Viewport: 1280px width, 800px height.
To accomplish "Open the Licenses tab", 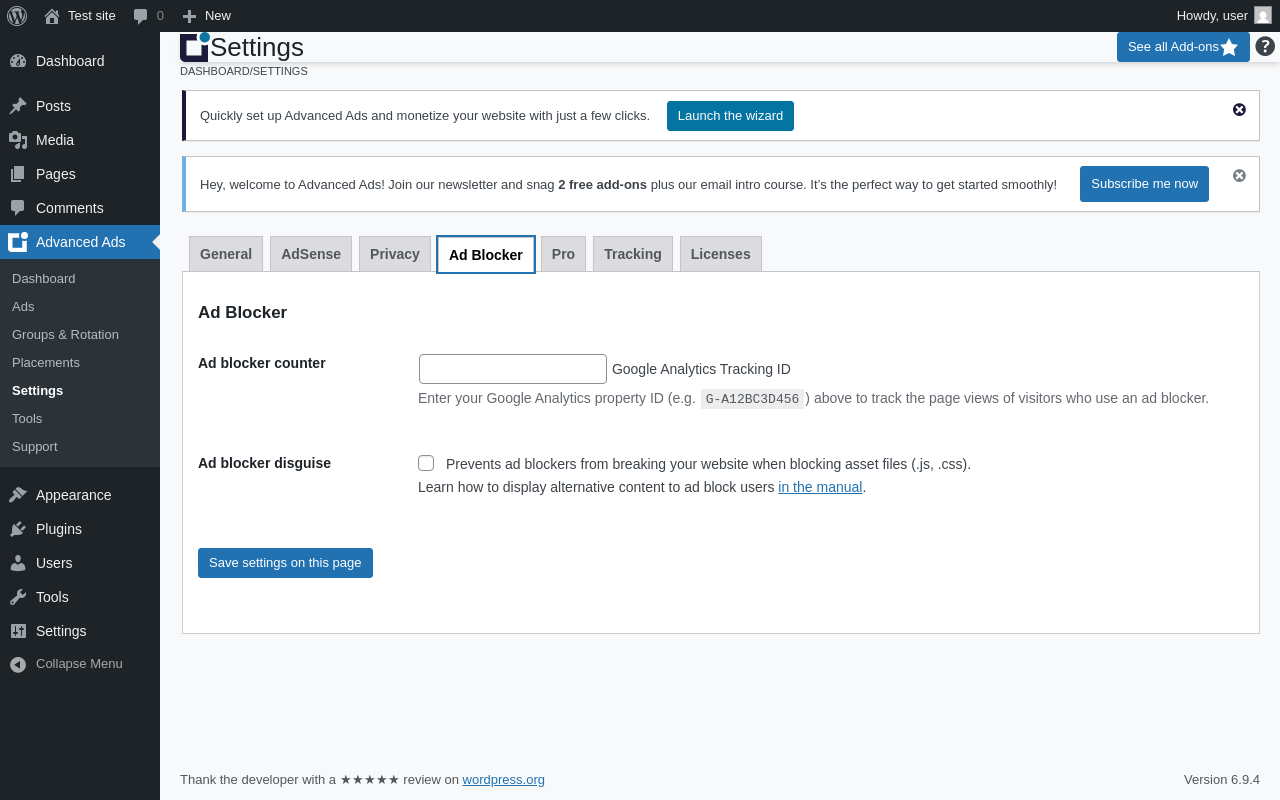I will pyautogui.click(x=720, y=254).
